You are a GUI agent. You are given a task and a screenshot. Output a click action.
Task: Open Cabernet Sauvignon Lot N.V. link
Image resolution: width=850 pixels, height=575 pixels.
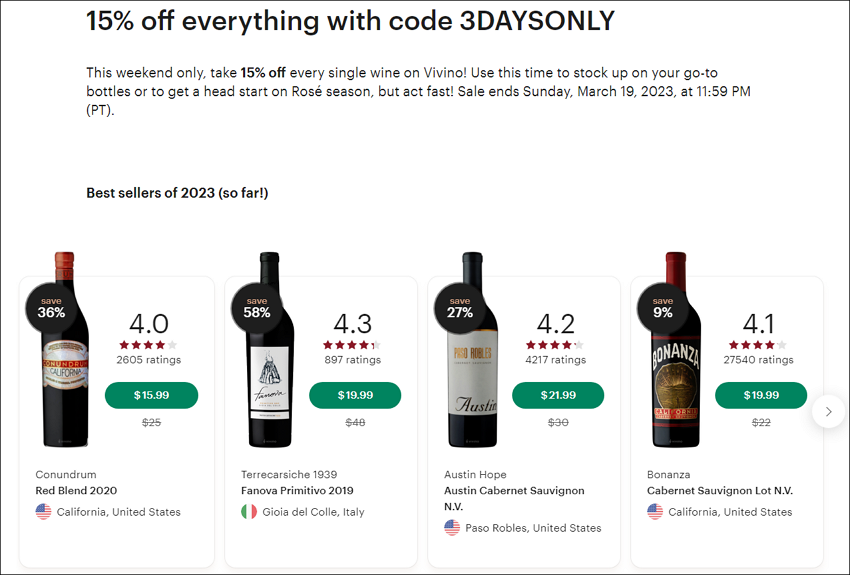click(x=719, y=490)
